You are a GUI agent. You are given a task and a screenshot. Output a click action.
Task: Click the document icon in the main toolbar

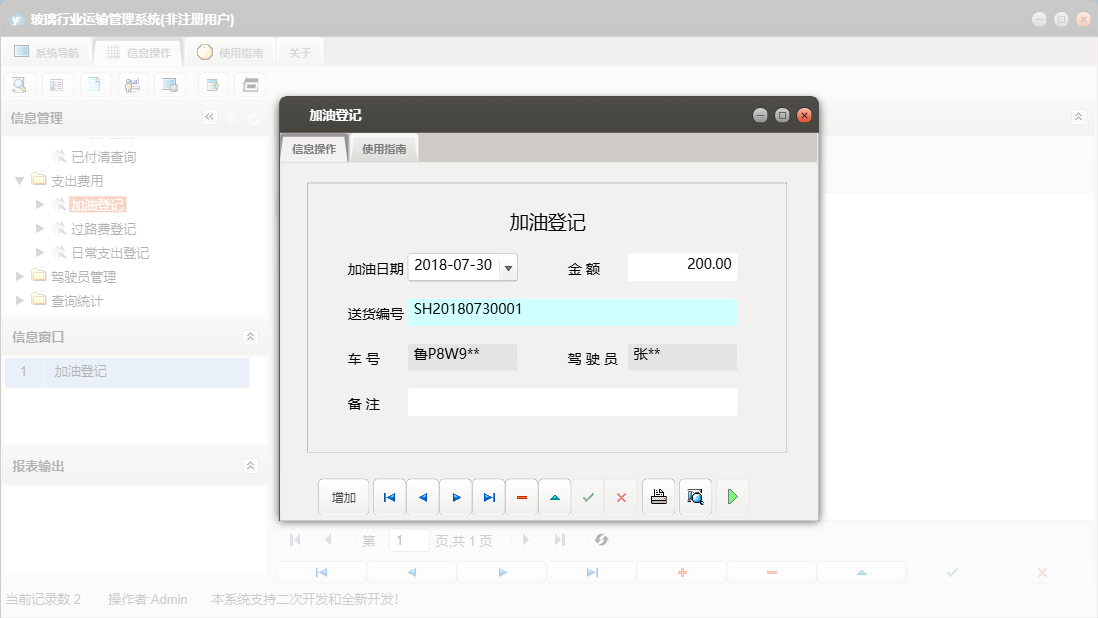click(x=95, y=84)
